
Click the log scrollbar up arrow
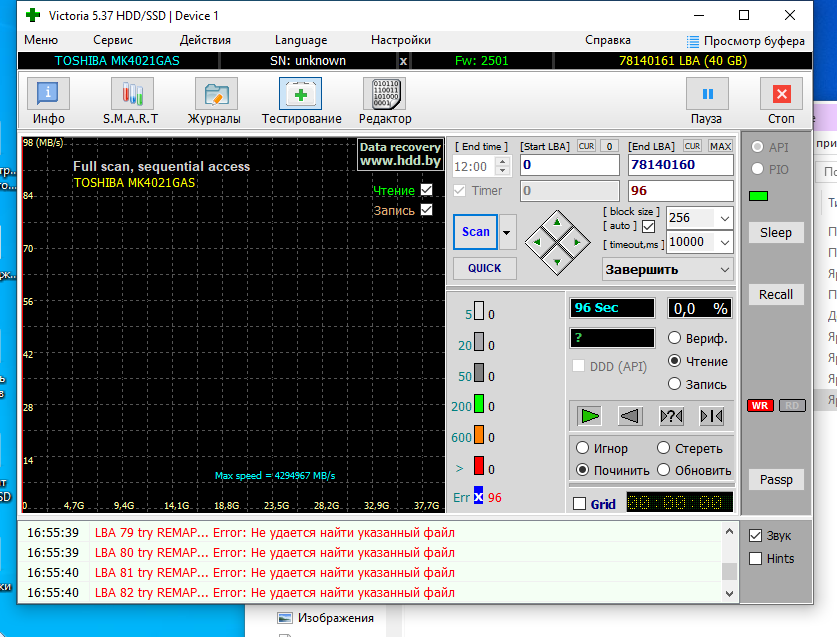729,531
